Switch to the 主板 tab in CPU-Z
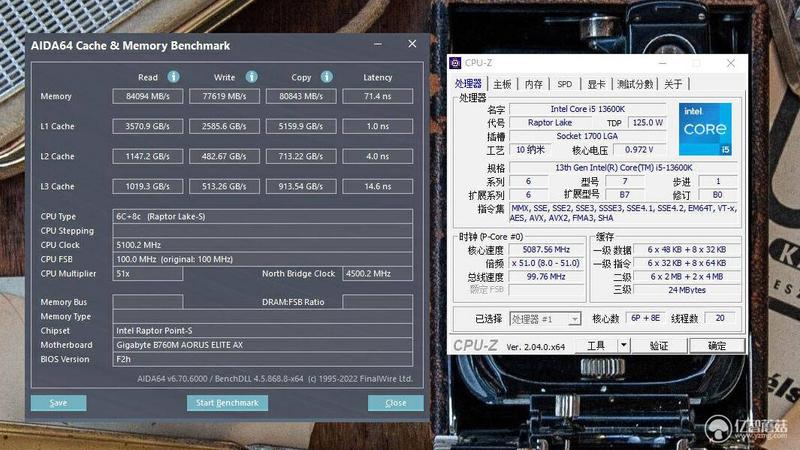Image resolution: width=800 pixels, height=450 pixels. (x=502, y=84)
